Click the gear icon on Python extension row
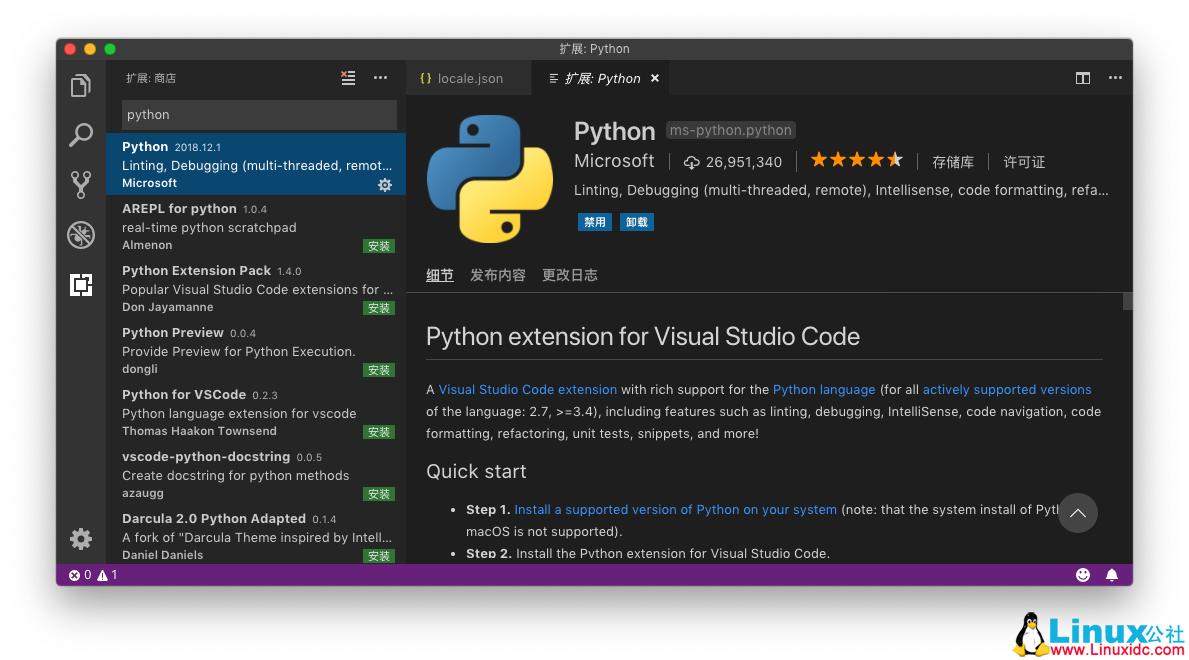This screenshot has width=1189, height=660. click(384, 185)
